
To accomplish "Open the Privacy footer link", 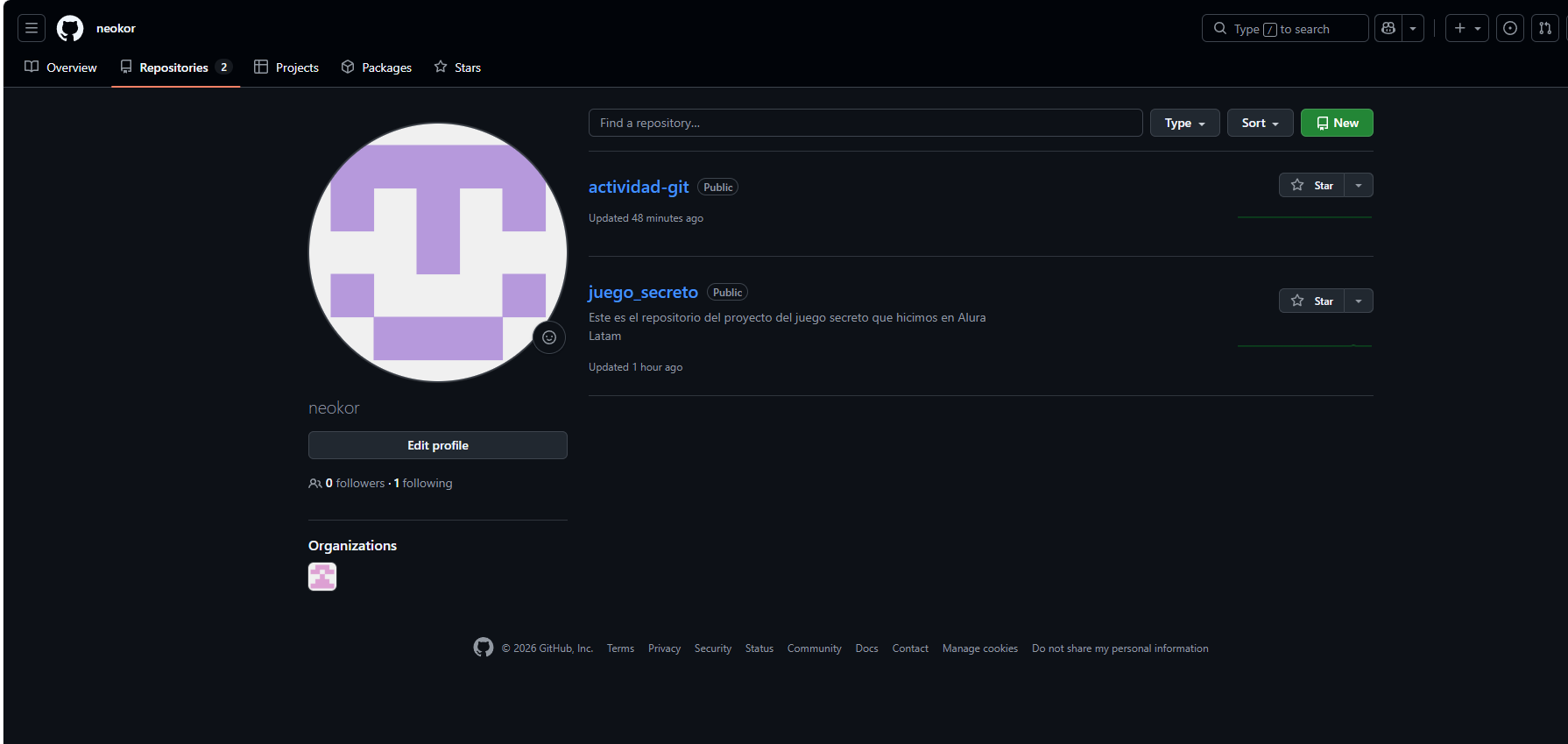I will pyautogui.click(x=664, y=648).
